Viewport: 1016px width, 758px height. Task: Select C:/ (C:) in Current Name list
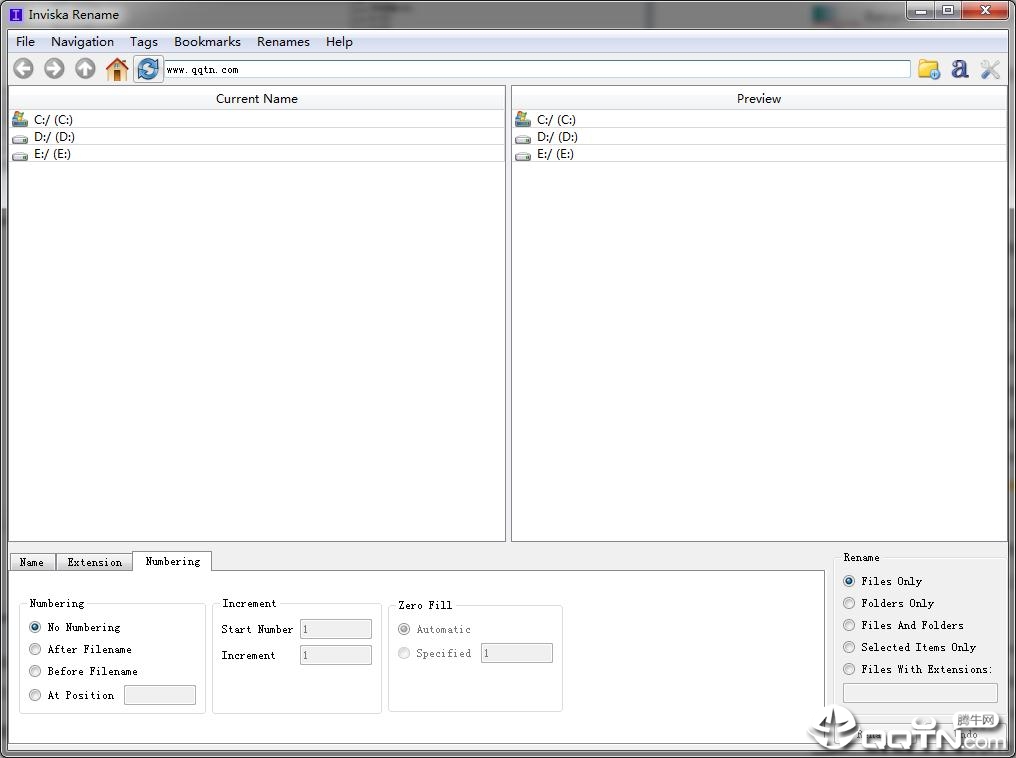click(x=257, y=119)
